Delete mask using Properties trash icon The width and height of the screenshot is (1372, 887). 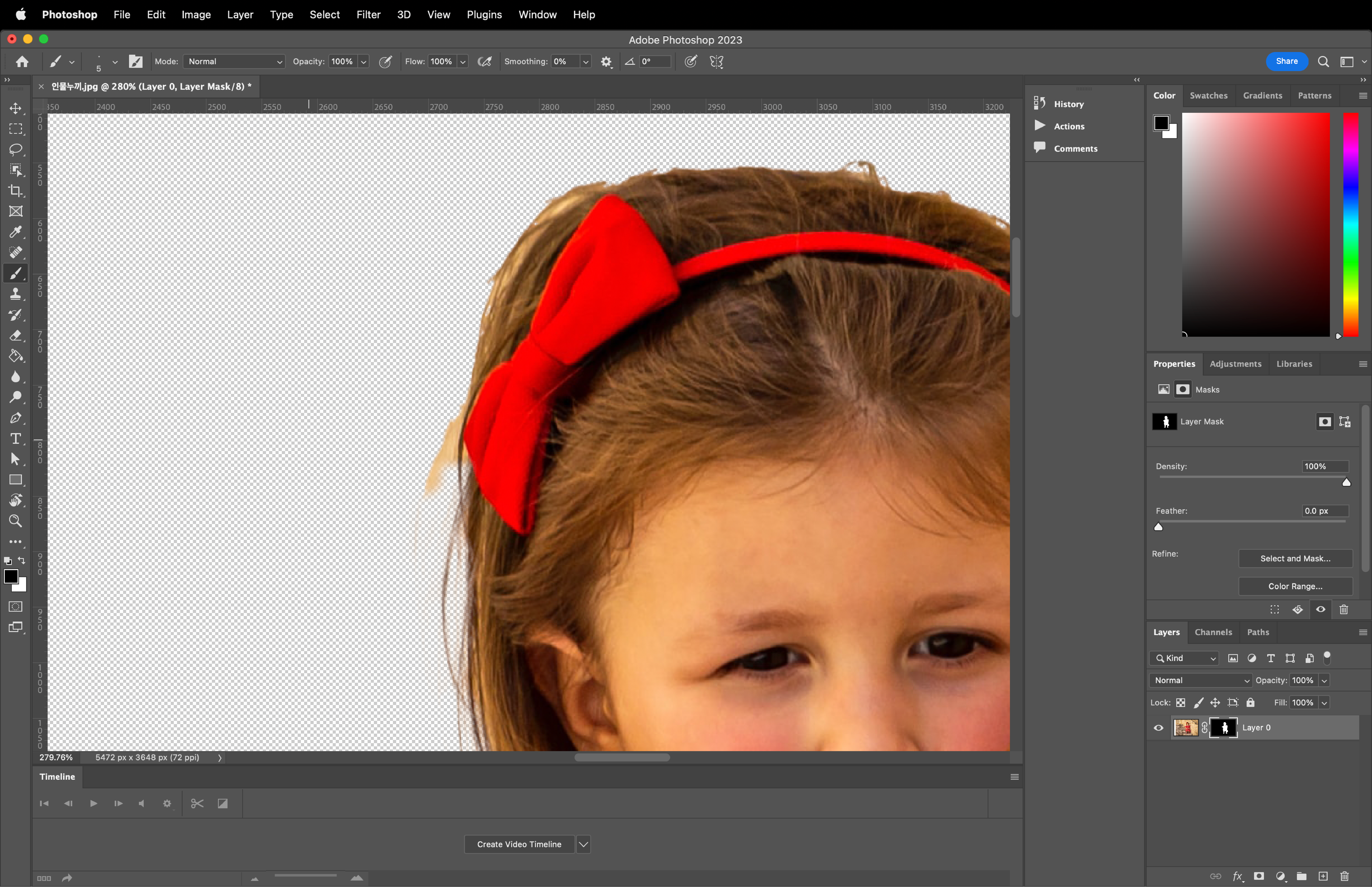coord(1344,609)
